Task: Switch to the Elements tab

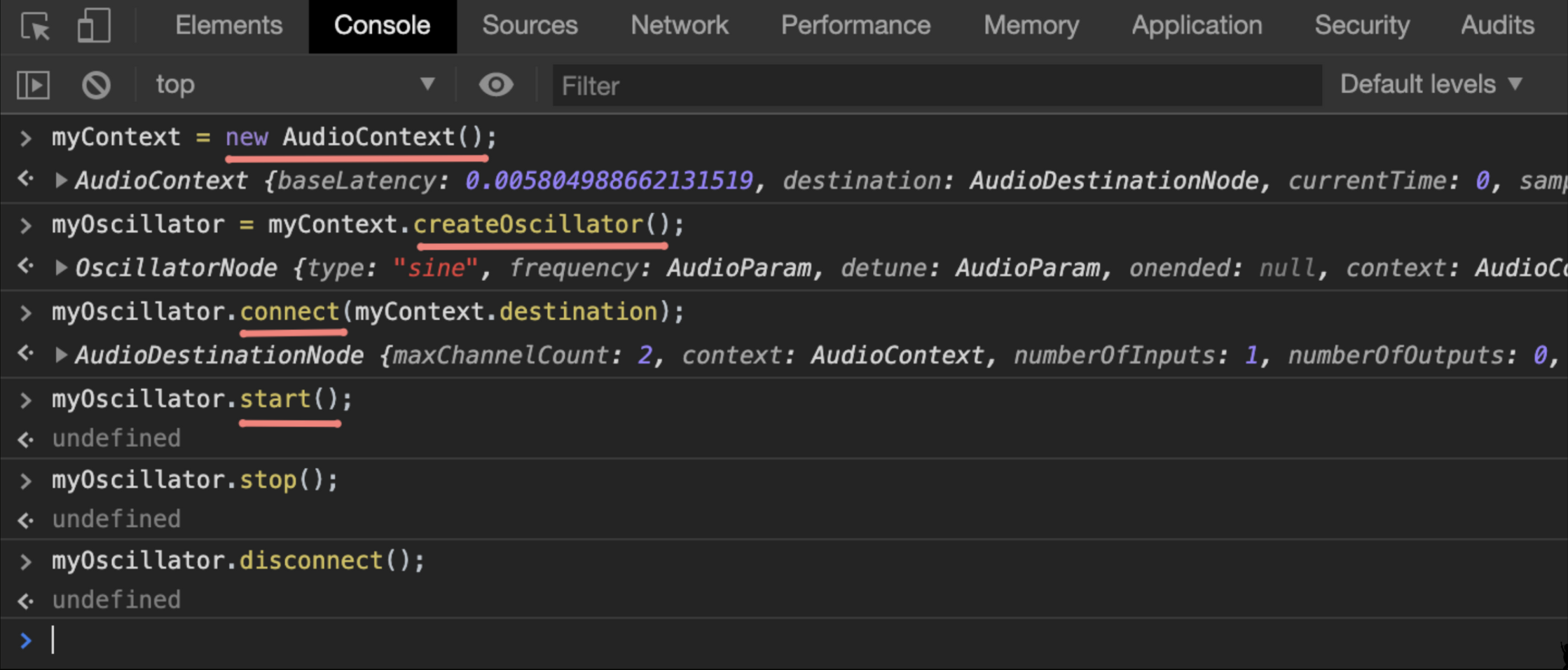Action: click(x=228, y=26)
